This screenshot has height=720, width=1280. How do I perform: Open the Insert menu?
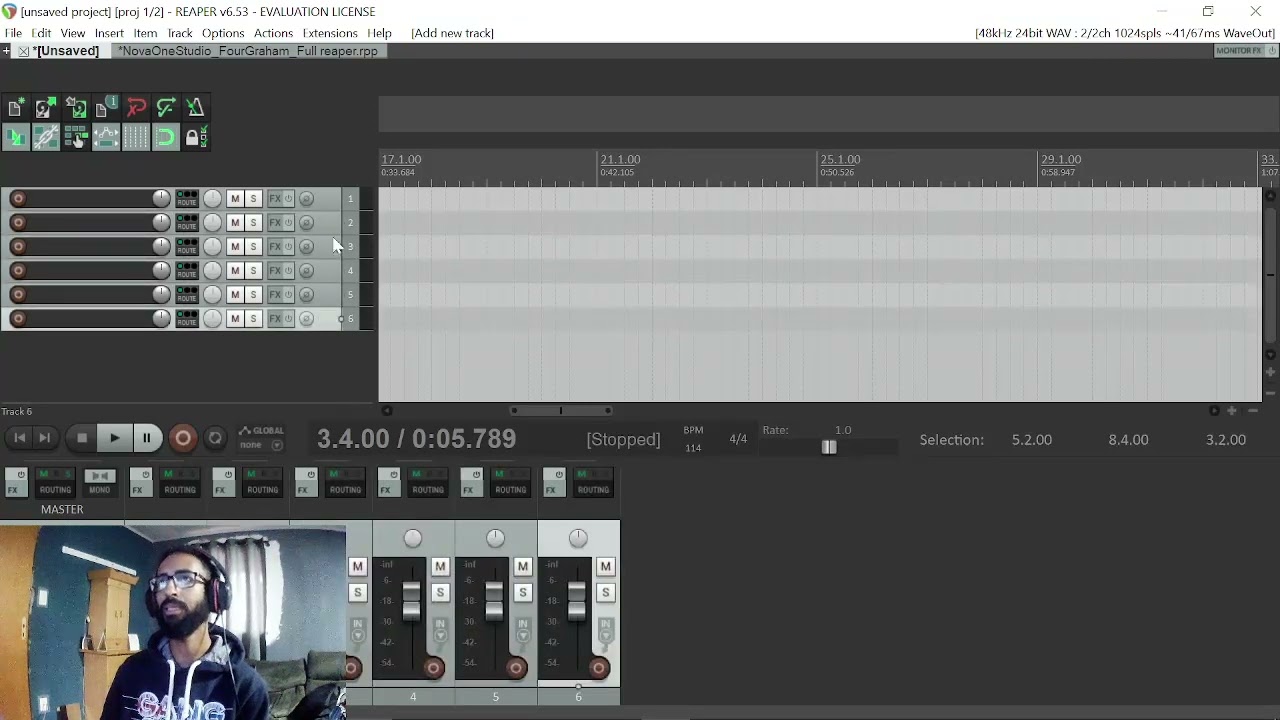tap(109, 33)
